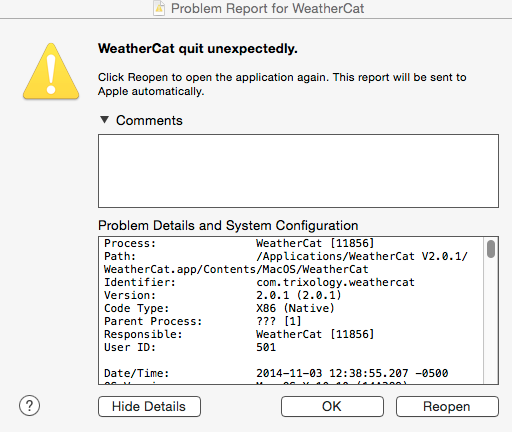Screen dimensions: 512x432
Task: Click the document icon in title bar
Action: (x=159, y=8)
